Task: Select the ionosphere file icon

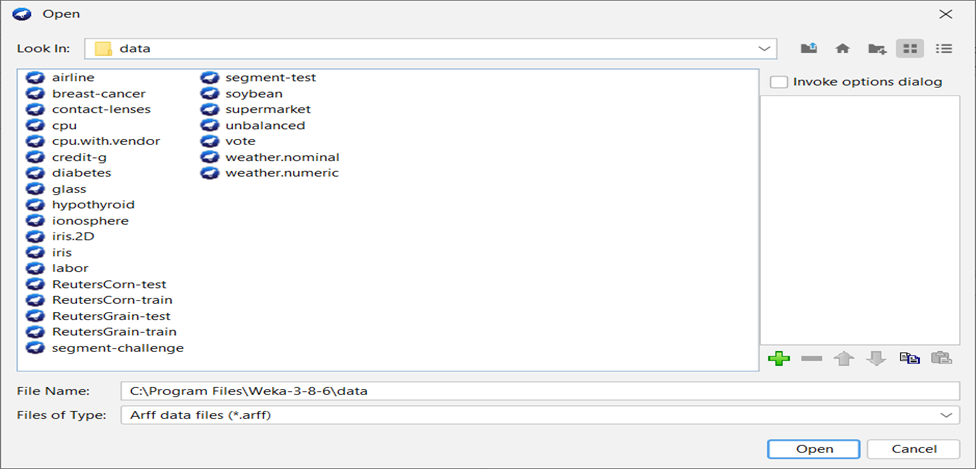Action: point(35,220)
